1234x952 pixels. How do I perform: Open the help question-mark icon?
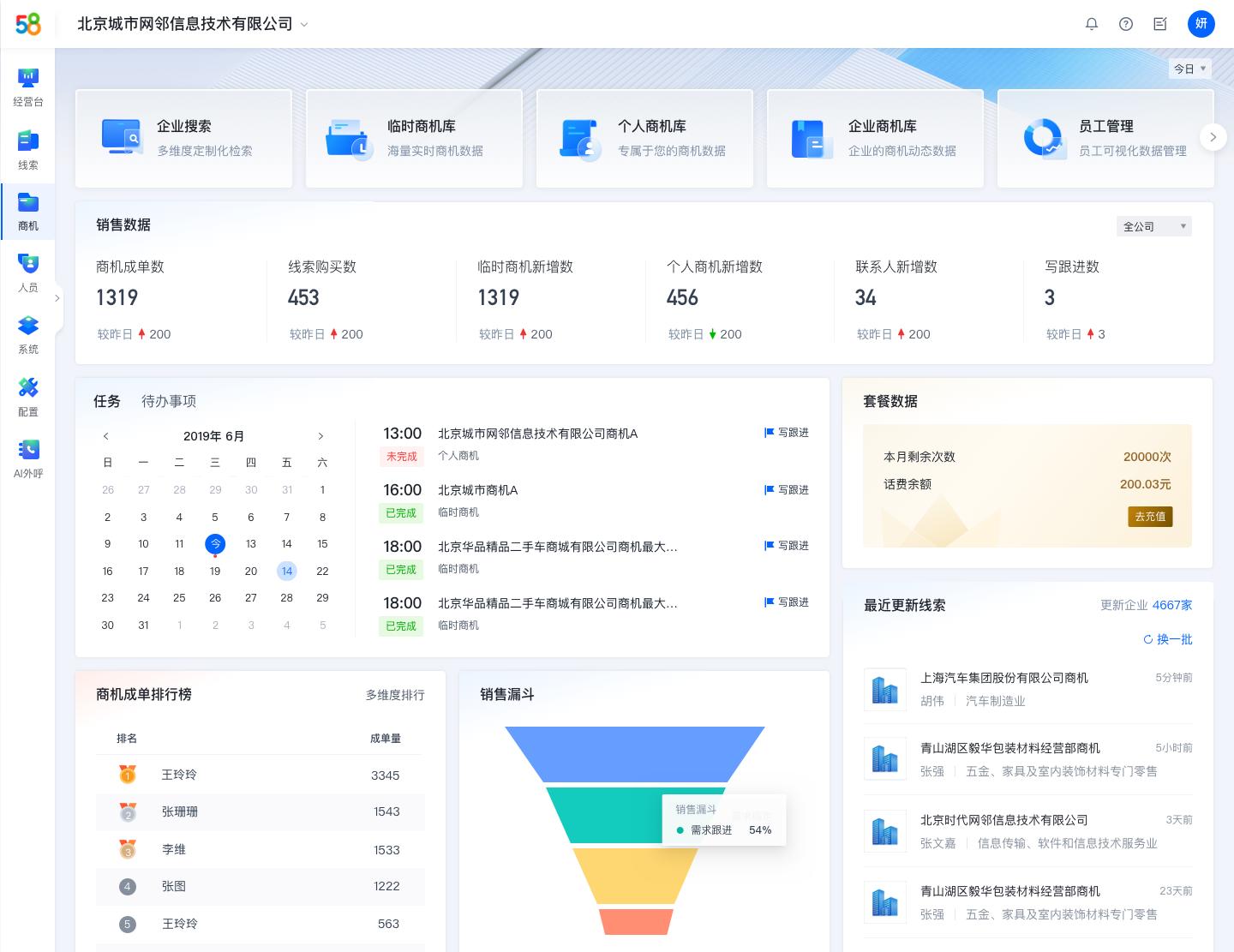(1126, 24)
